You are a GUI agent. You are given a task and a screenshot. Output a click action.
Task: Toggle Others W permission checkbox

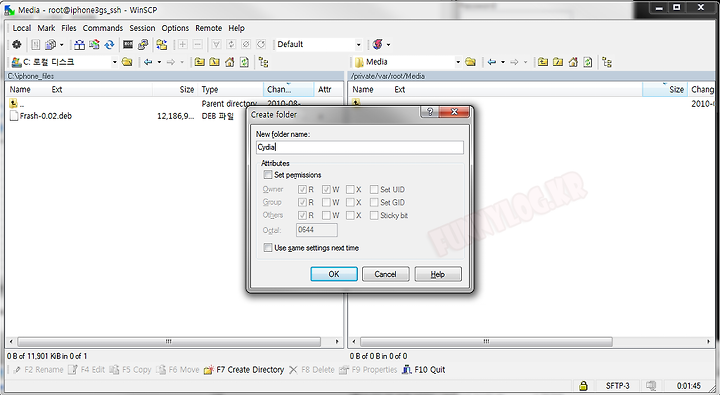click(x=326, y=215)
